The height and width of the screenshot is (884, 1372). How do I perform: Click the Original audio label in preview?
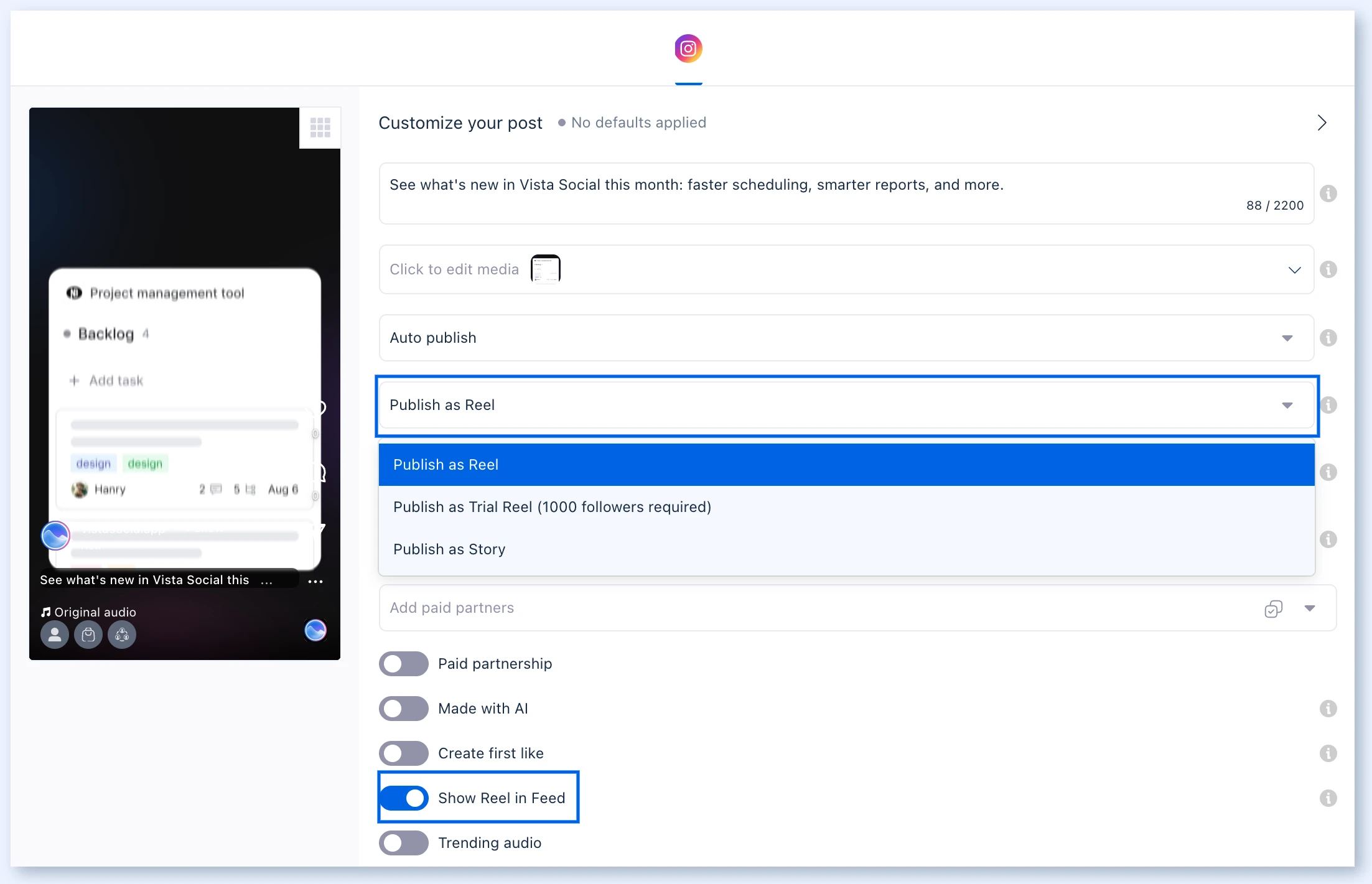[x=88, y=612]
